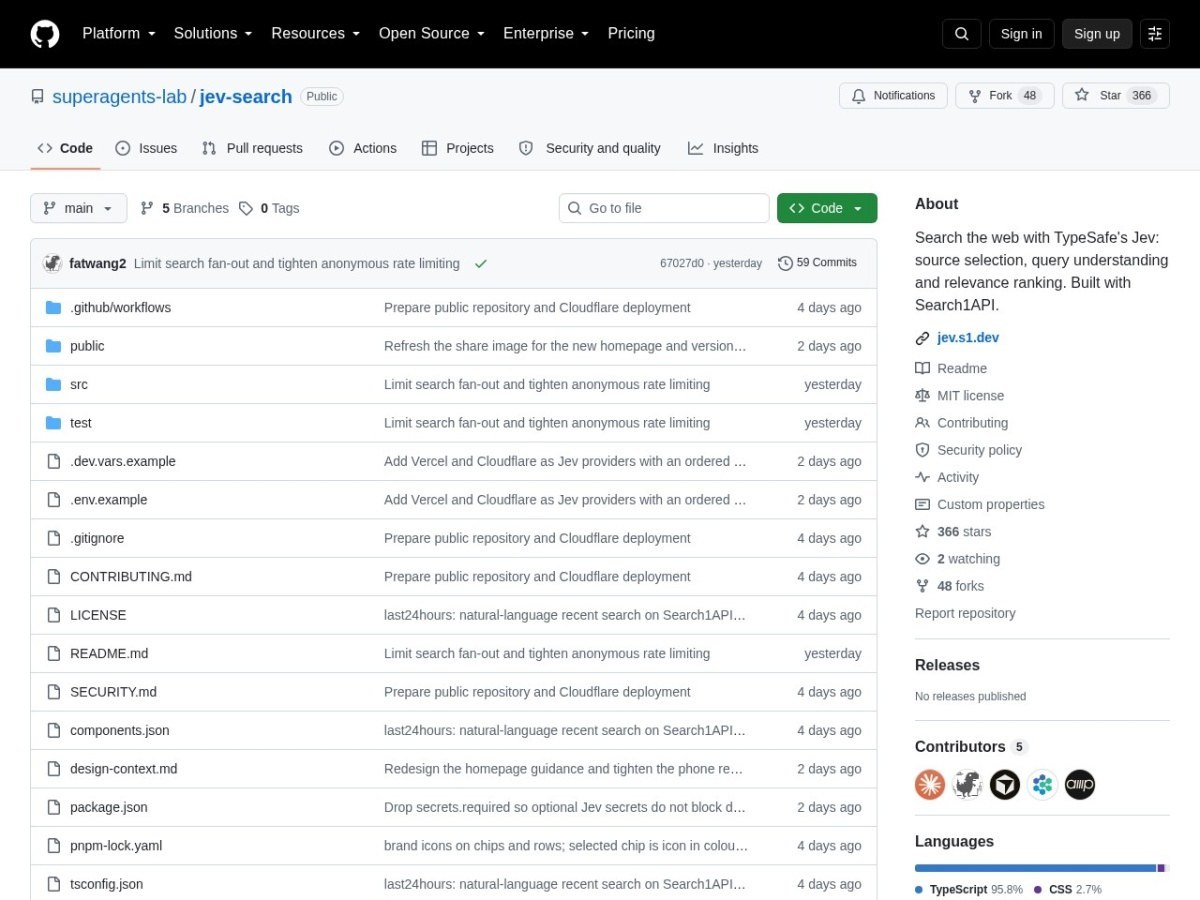Switch to the Projects tab
The image size is (1200, 900).
(x=457, y=148)
